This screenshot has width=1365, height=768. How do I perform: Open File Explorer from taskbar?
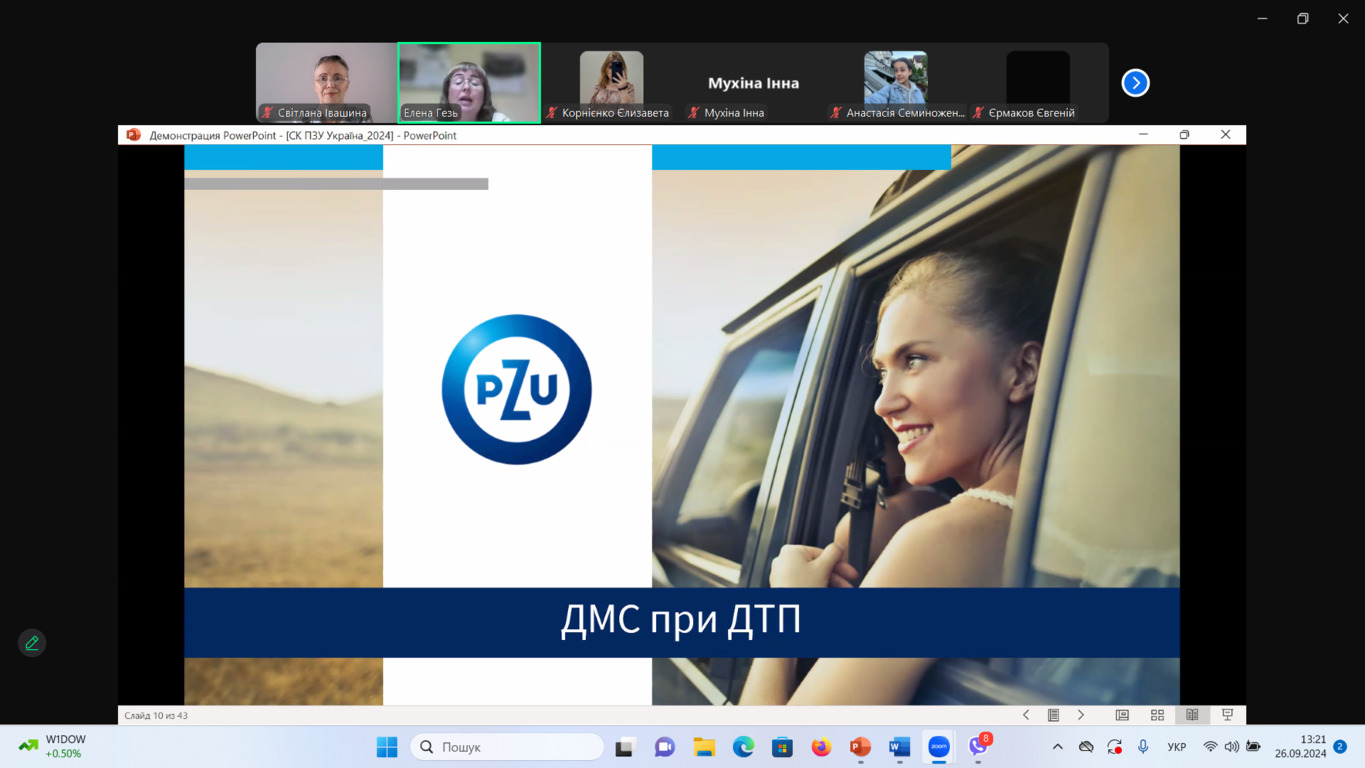click(x=704, y=747)
